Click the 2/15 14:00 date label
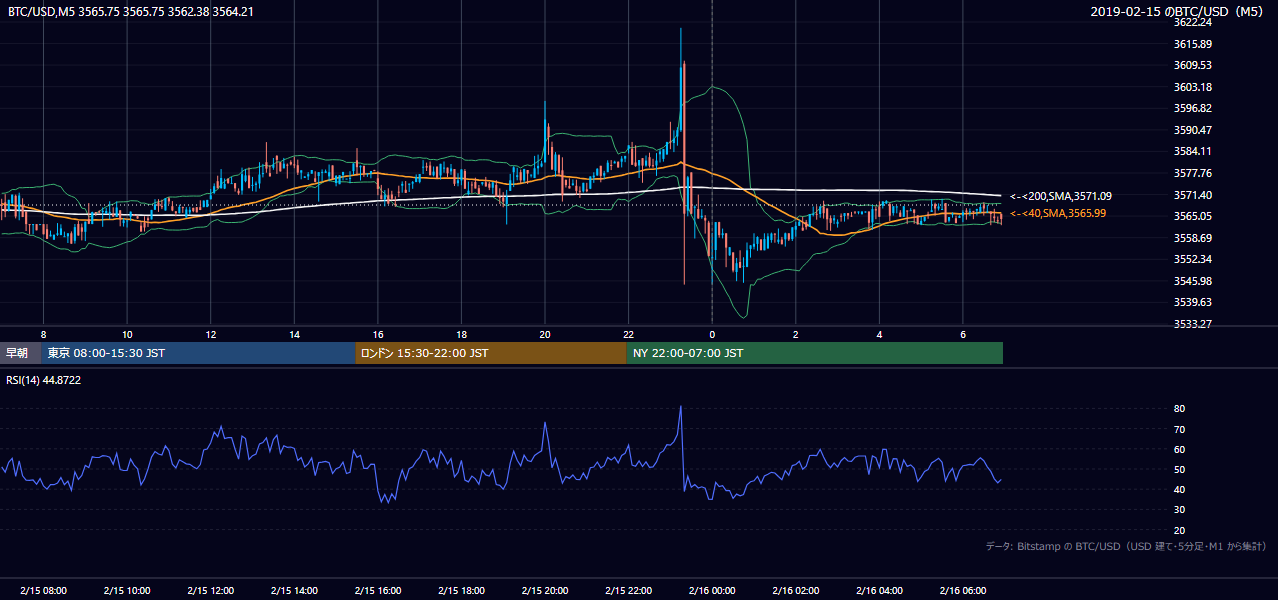Viewport: 1278px width, 600px height. (x=294, y=591)
